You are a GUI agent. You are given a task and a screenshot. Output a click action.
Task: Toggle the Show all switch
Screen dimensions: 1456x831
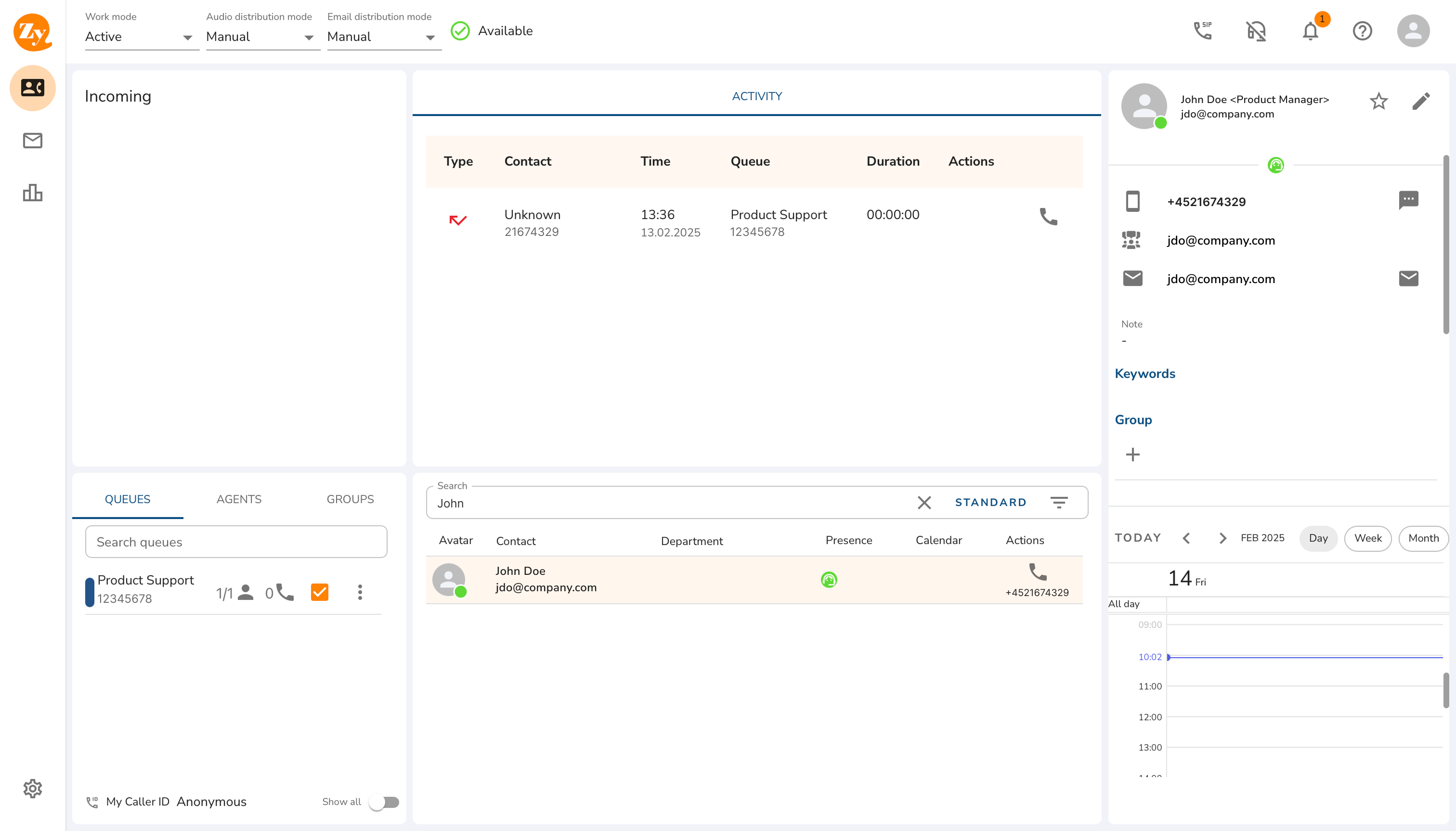click(x=384, y=802)
